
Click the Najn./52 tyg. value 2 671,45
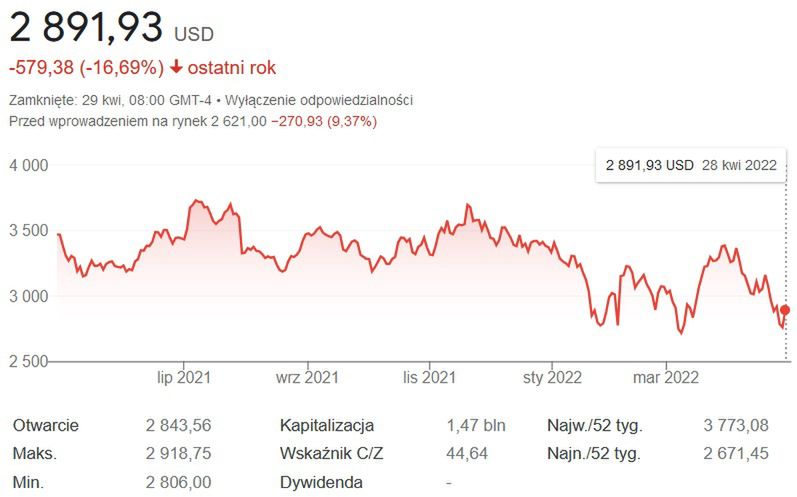click(x=736, y=454)
